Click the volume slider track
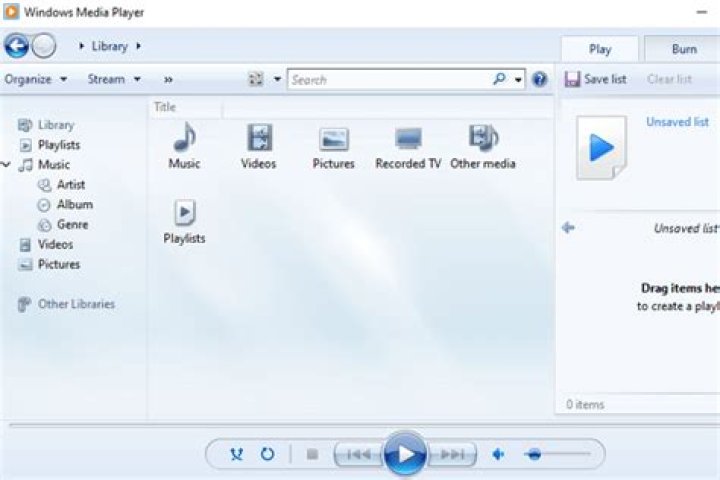 click(x=560, y=454)
